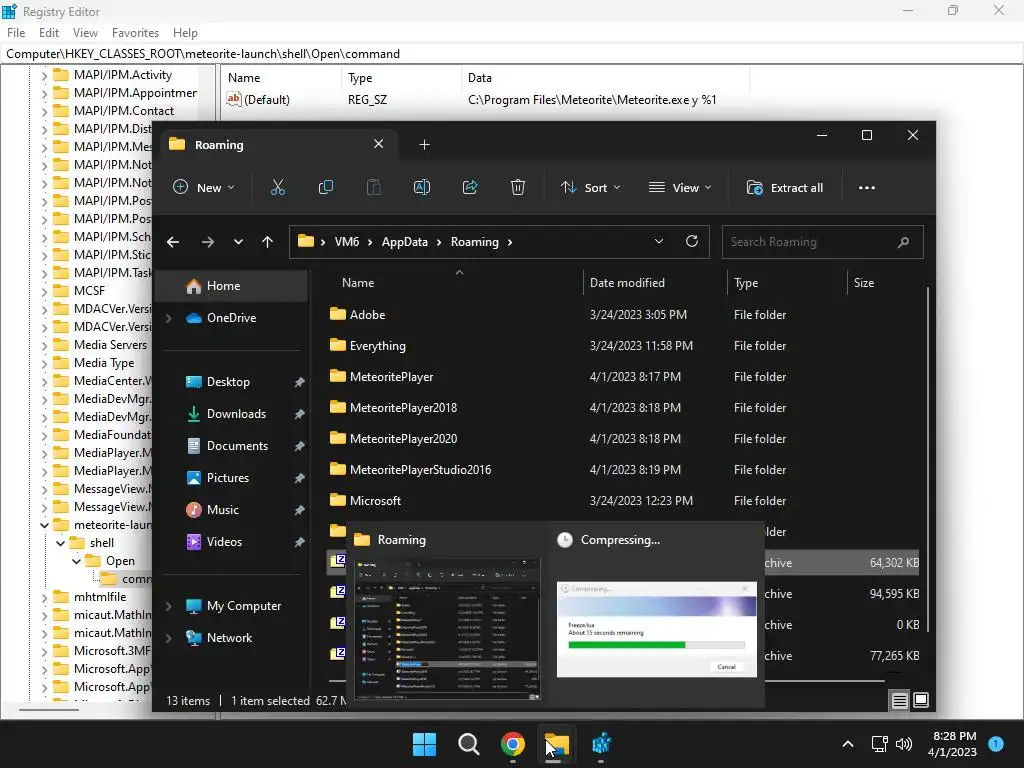1024x768 pixels.
Task: Select the (Default) registry value
Action: 259,100
